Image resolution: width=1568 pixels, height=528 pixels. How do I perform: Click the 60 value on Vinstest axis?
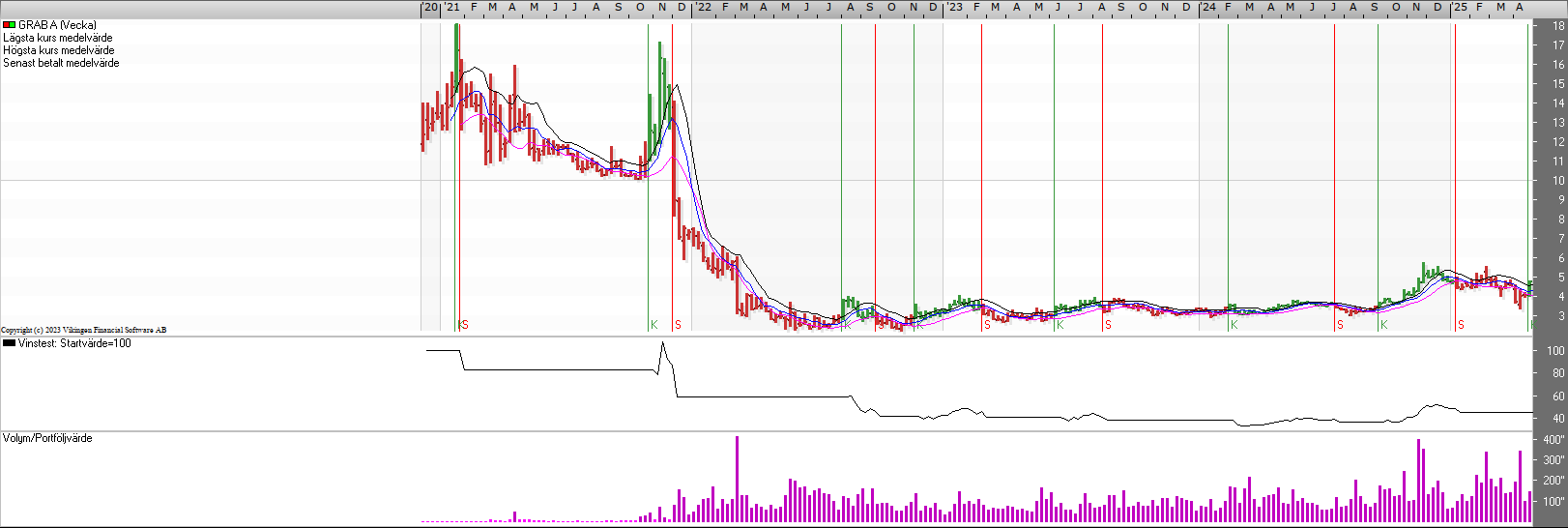(1558, 396)
